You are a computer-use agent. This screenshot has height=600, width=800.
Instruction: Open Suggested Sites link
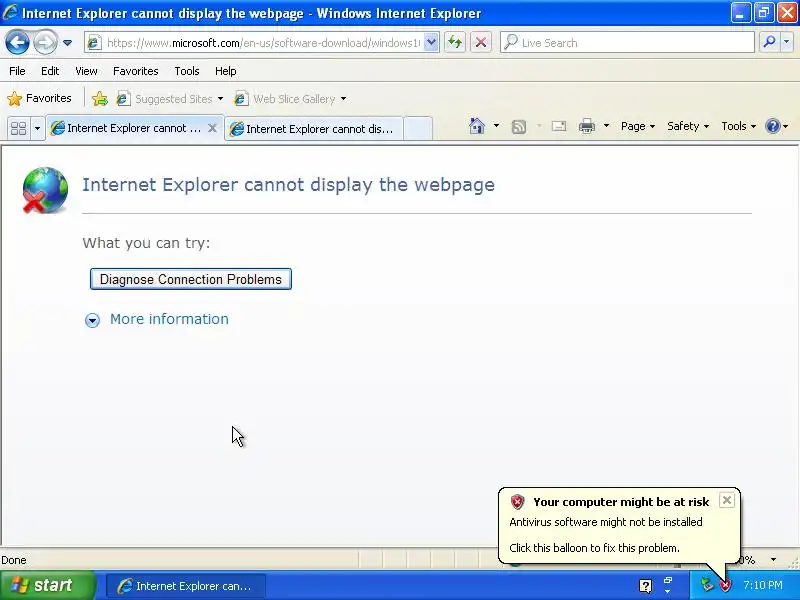coord(164,98)
